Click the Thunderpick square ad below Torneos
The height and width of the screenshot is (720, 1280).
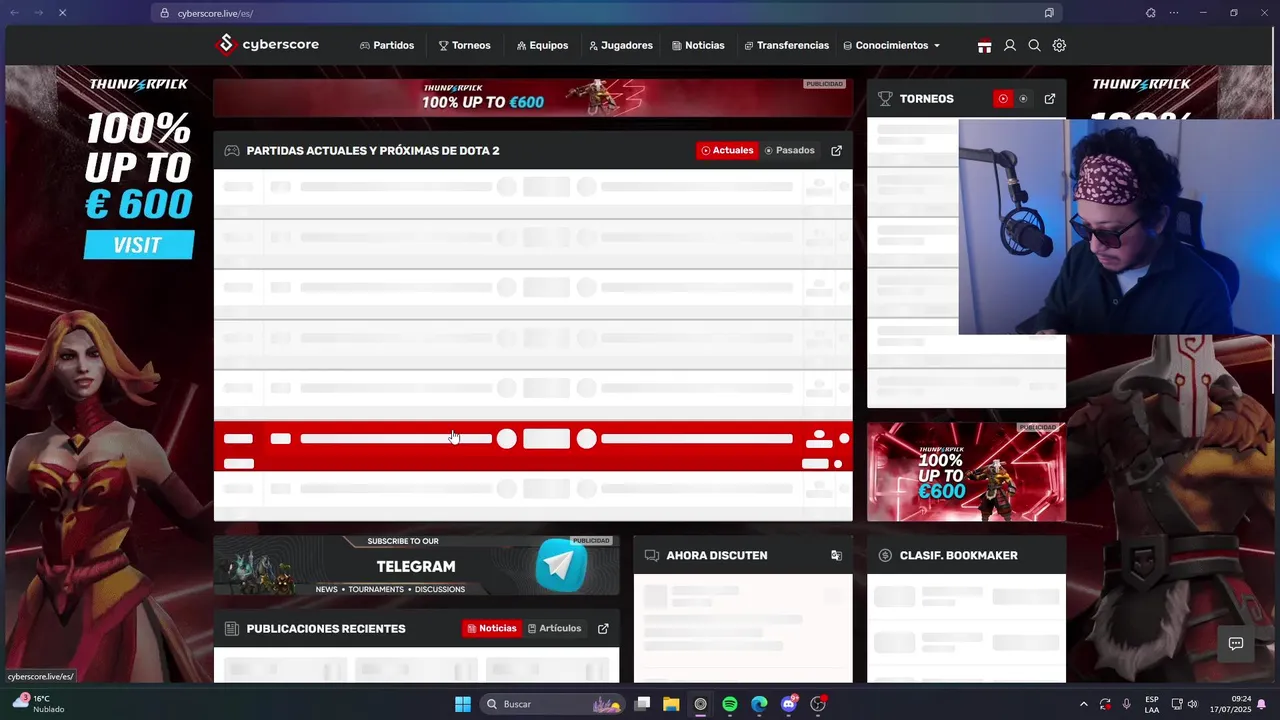point(966,471)
